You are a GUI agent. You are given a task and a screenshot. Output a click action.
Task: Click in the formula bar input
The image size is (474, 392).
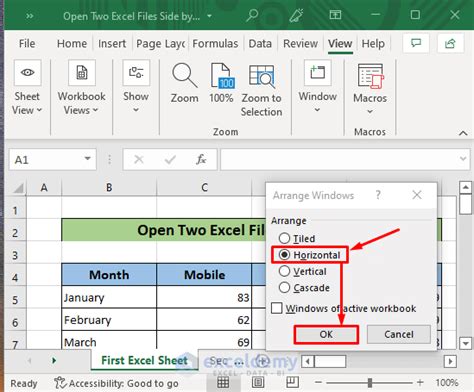click(339, 159)
